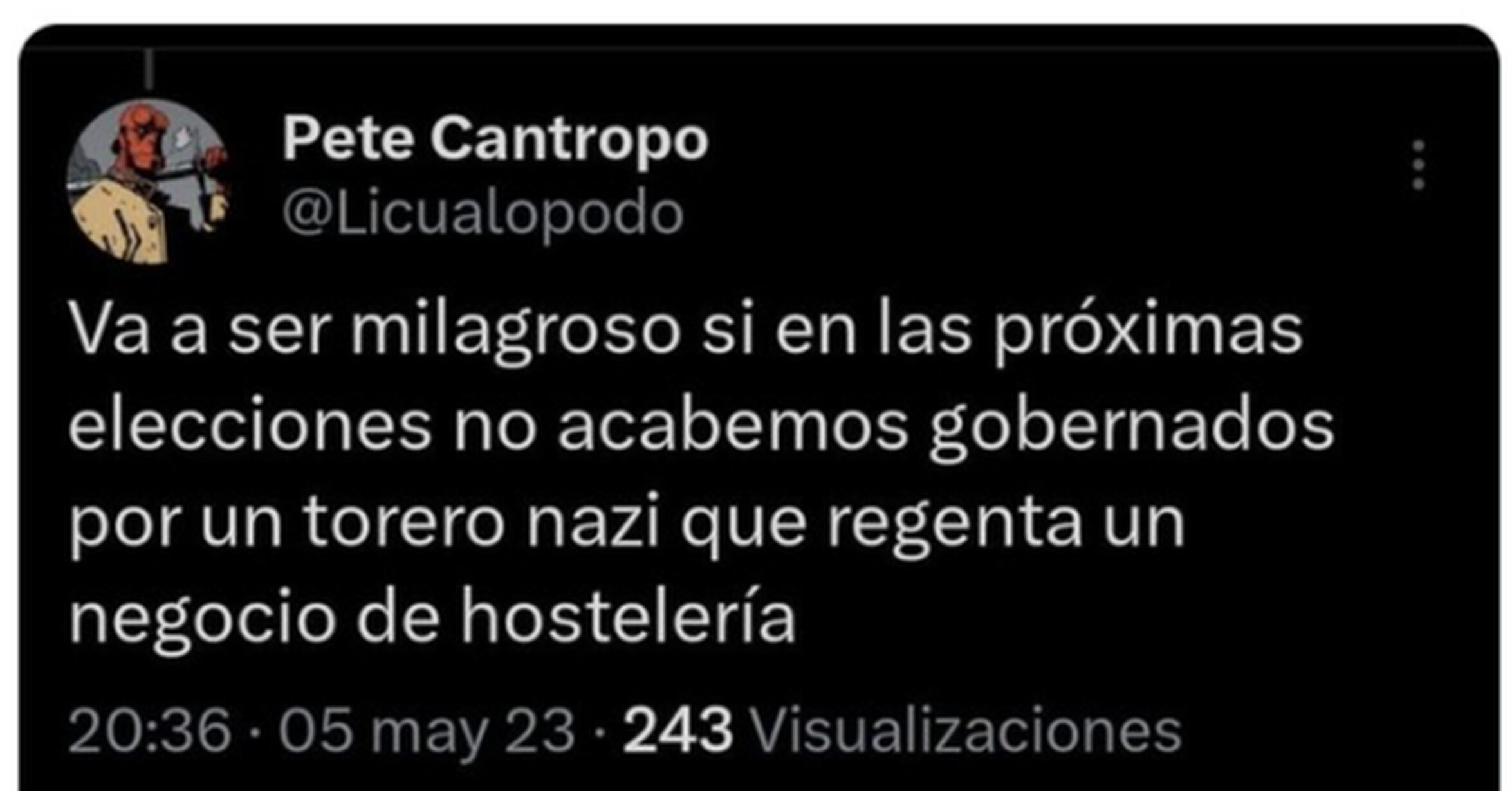Click the @Licualopodo handle

click(x=483, y=214)
